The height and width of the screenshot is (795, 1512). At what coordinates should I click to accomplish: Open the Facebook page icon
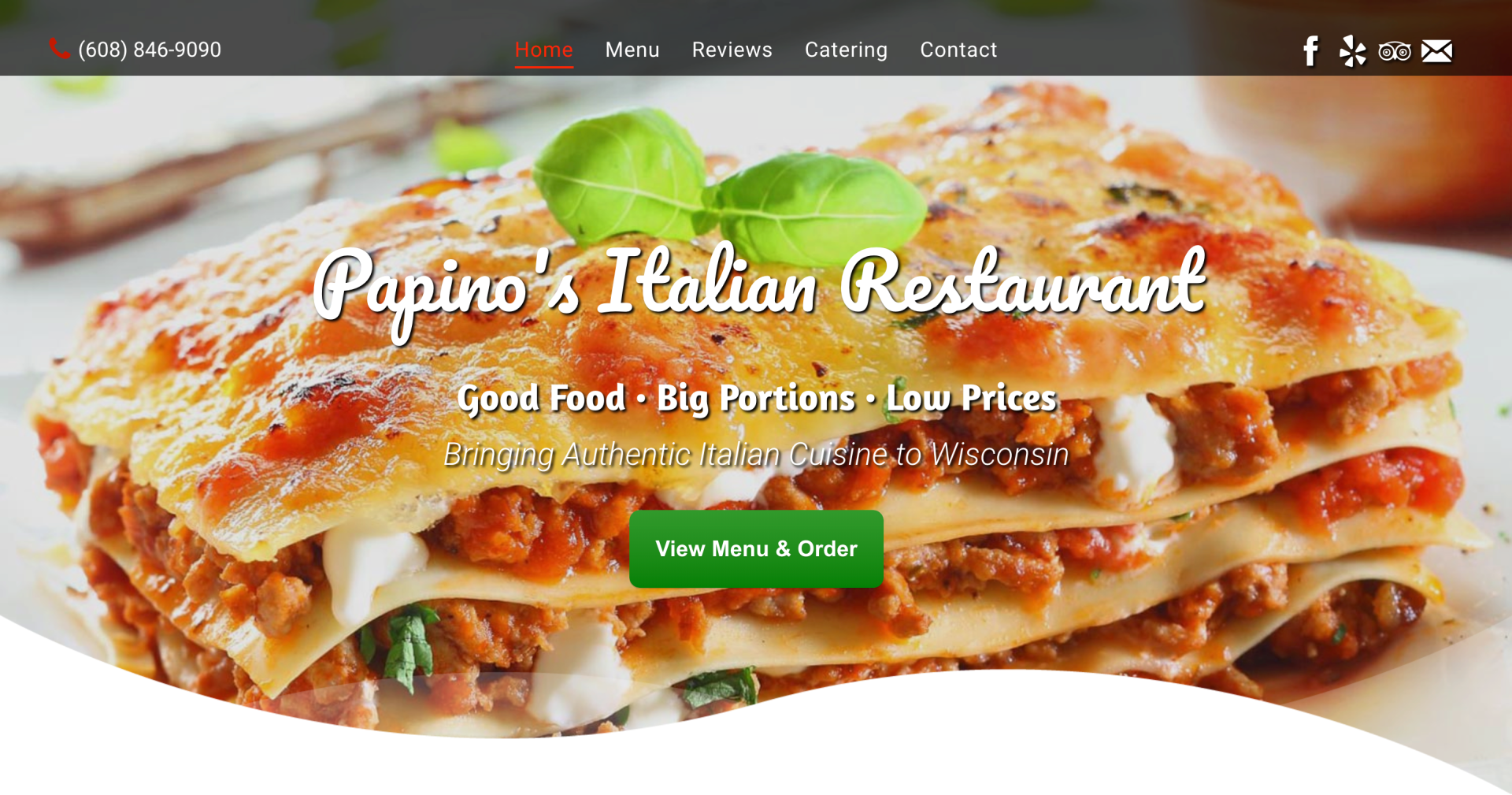tap(1310, 50)
